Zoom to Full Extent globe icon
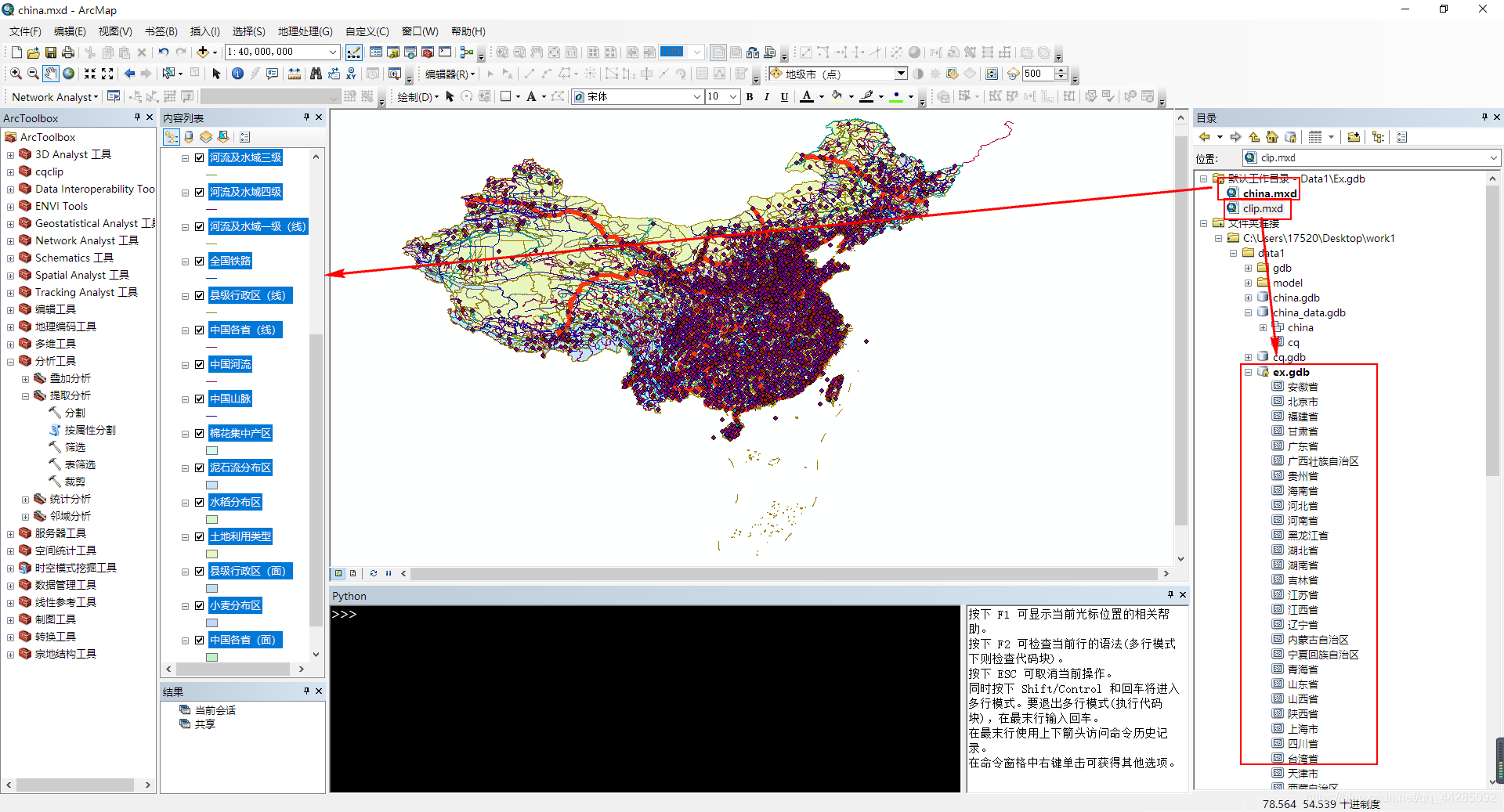The width and height of the screenshot is (1504, 812). [69, 74]
